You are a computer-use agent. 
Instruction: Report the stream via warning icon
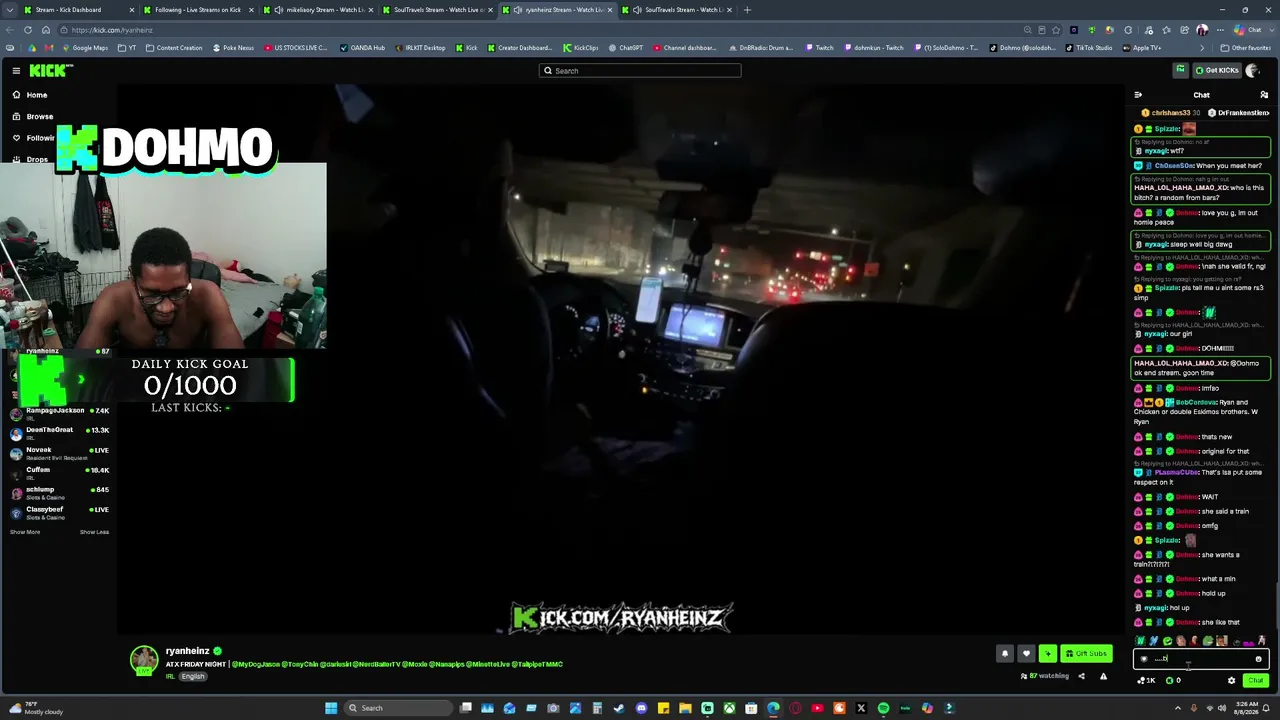1103,677
